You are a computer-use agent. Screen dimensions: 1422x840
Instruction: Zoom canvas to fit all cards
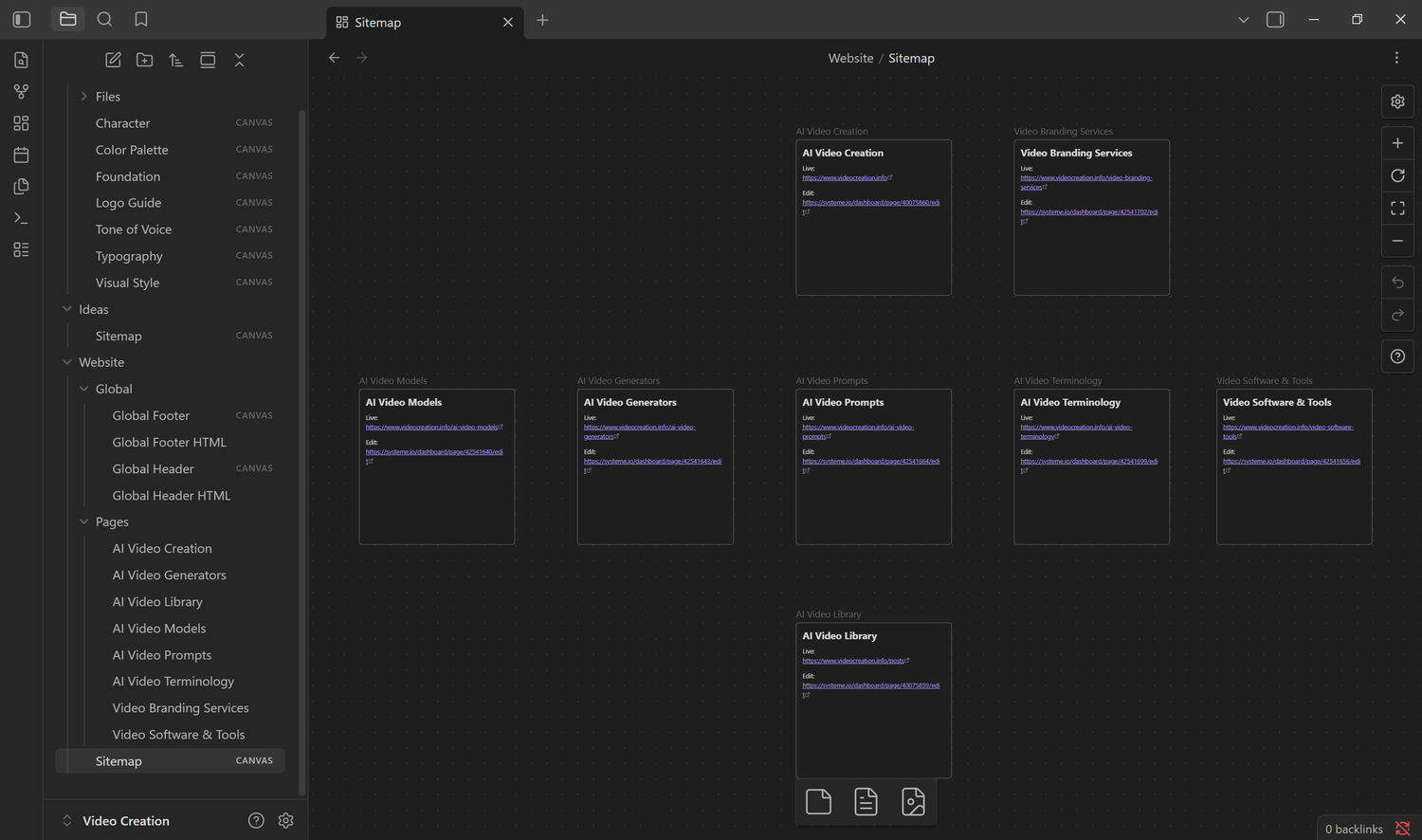click(1397, 208)
